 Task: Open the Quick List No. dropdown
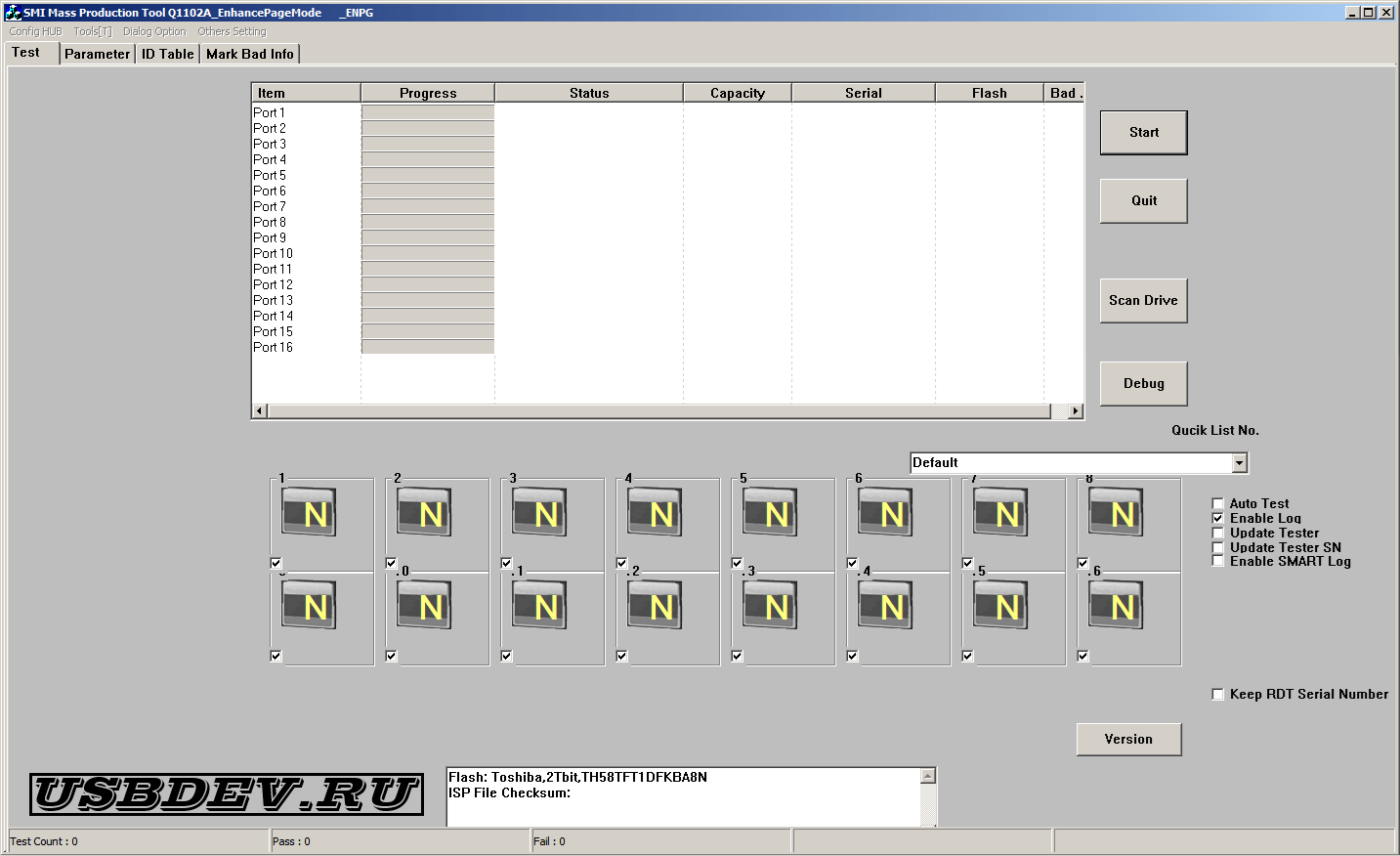coord(1239,463)
